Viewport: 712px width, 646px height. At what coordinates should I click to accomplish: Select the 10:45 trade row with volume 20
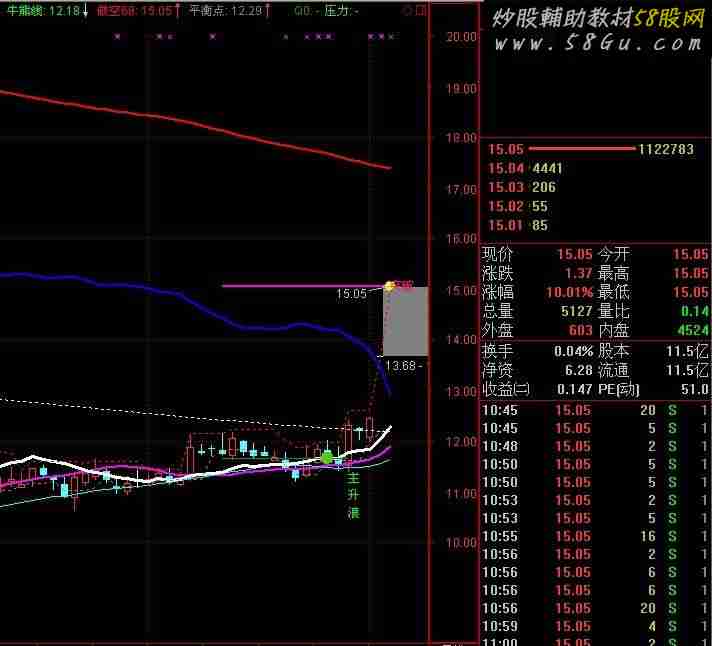pos(595,410)
